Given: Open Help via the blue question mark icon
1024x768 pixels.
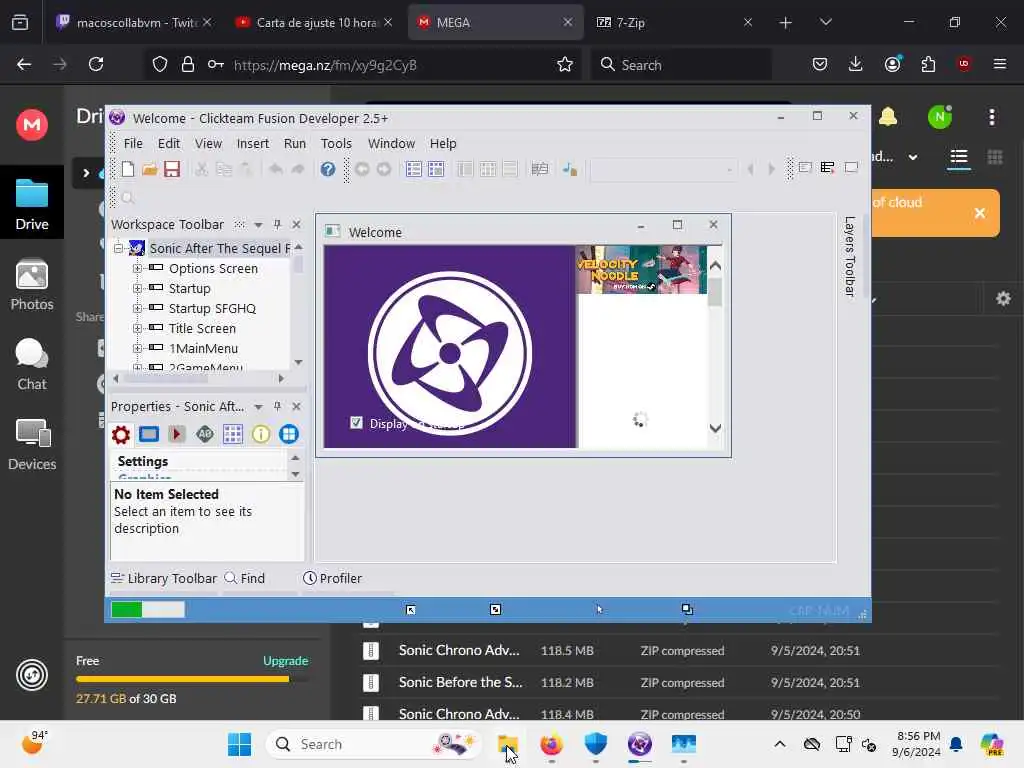Looking at the screenshot, I should click(x=328, y=169).
